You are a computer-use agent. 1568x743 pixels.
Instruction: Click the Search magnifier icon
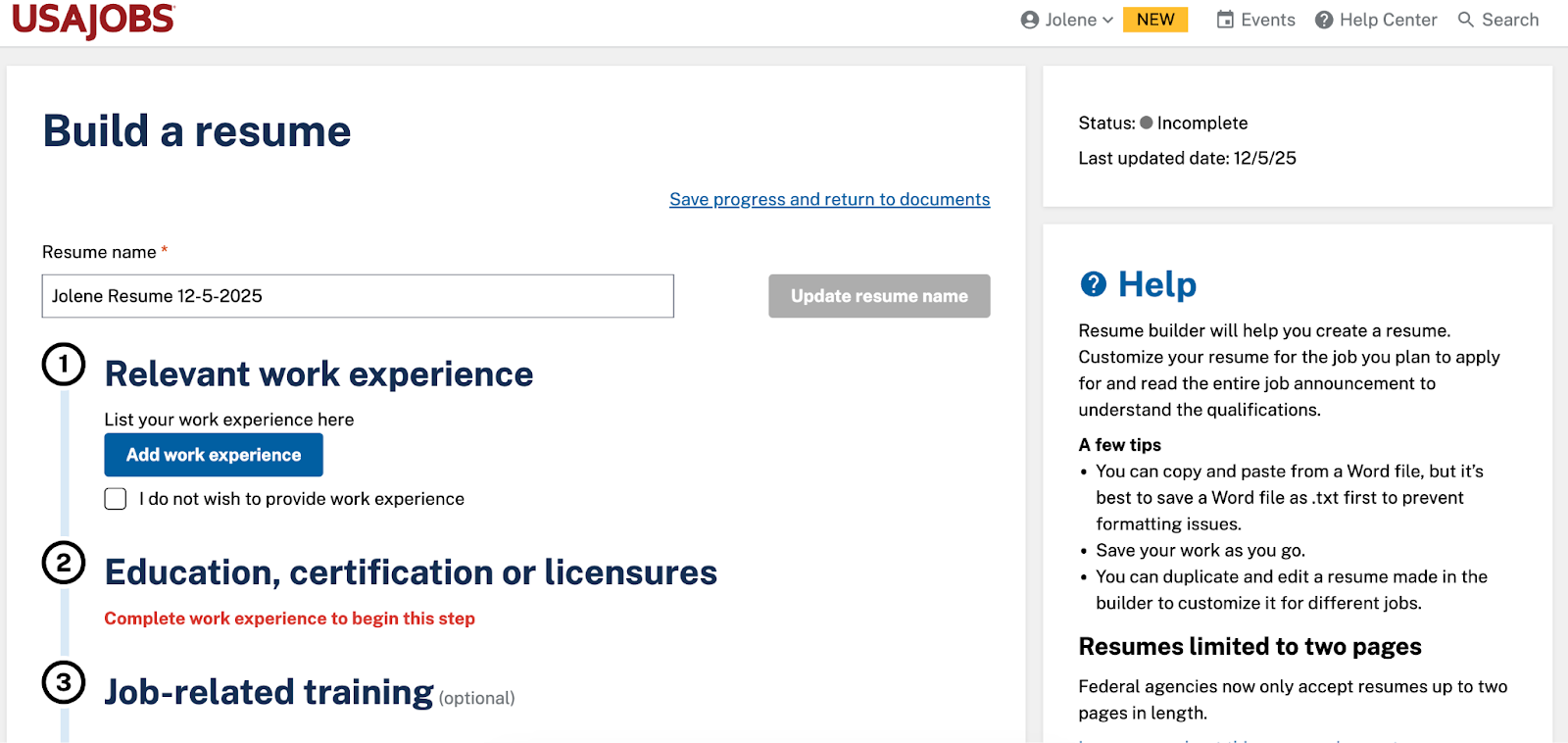click(1466, 20)
